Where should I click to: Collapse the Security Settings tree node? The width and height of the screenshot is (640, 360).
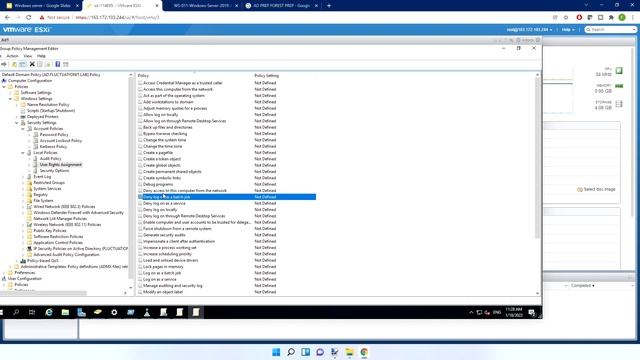pyautogui.click(x=17, y=123)
